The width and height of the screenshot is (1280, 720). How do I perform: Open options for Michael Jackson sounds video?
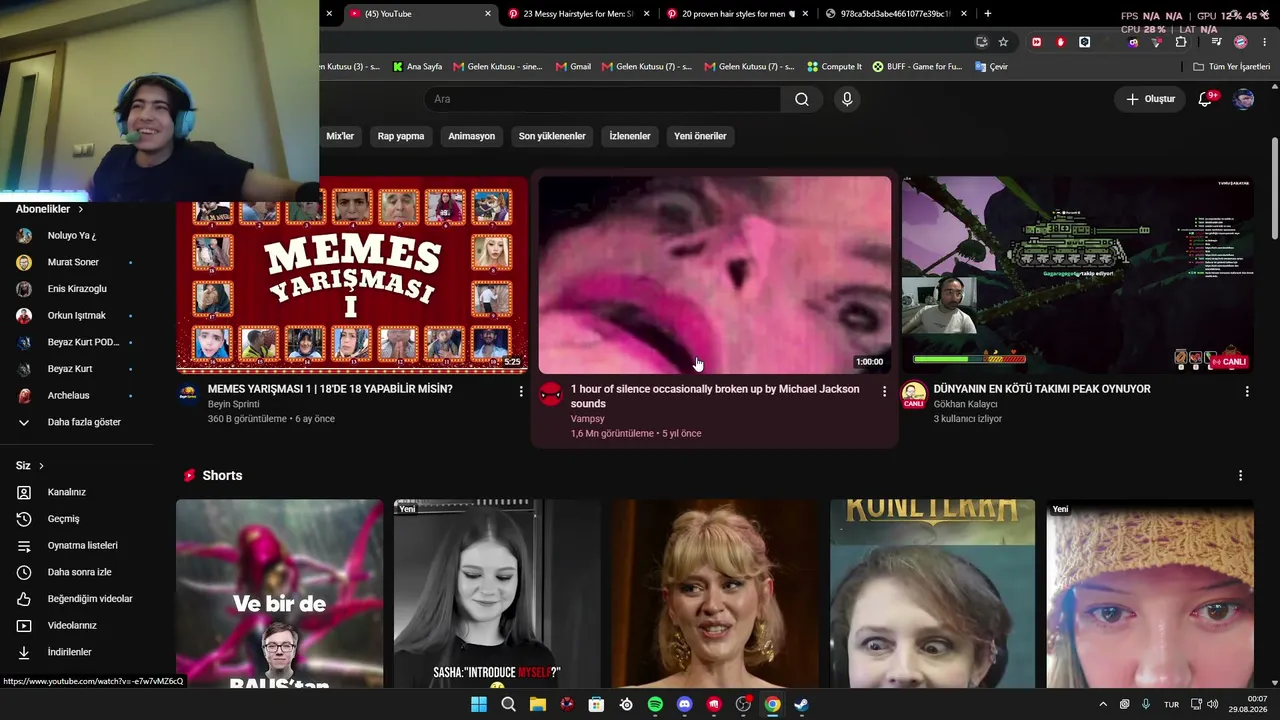pyautogui.click(x=884, y=391)
